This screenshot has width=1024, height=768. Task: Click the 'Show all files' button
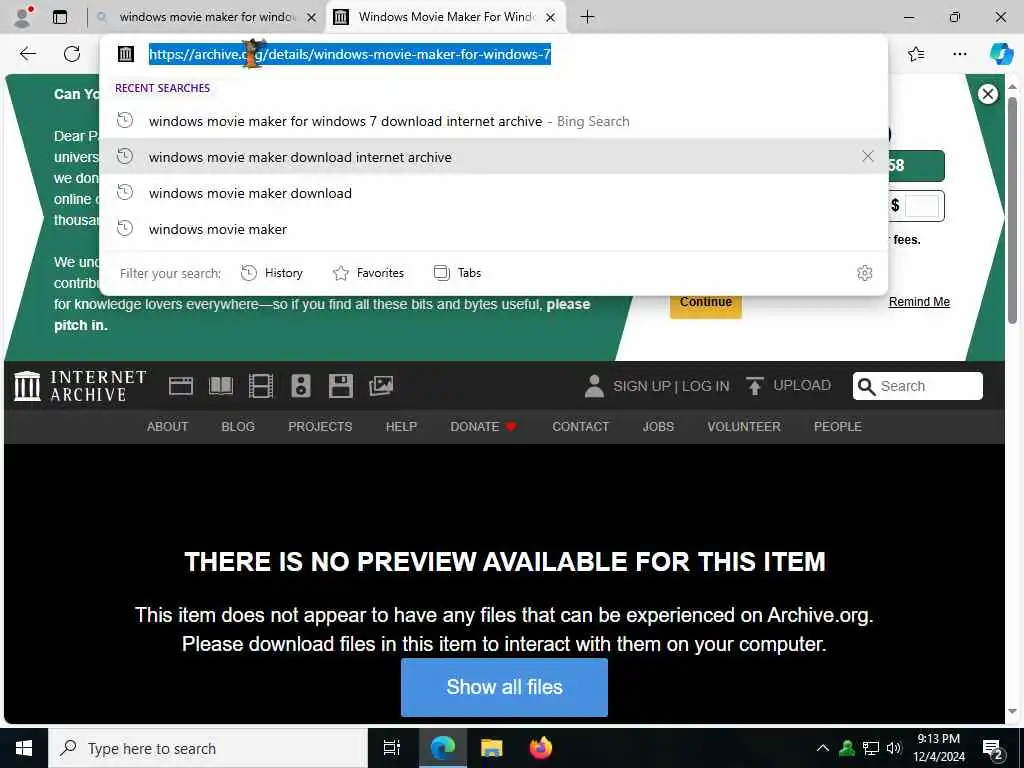[504, 687]
